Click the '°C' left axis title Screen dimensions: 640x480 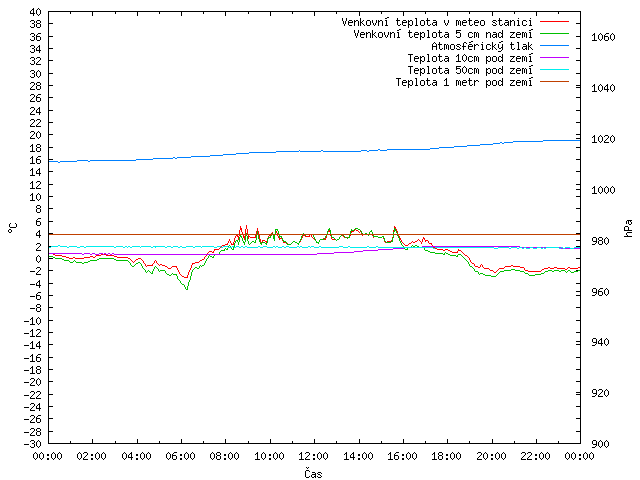13,228
